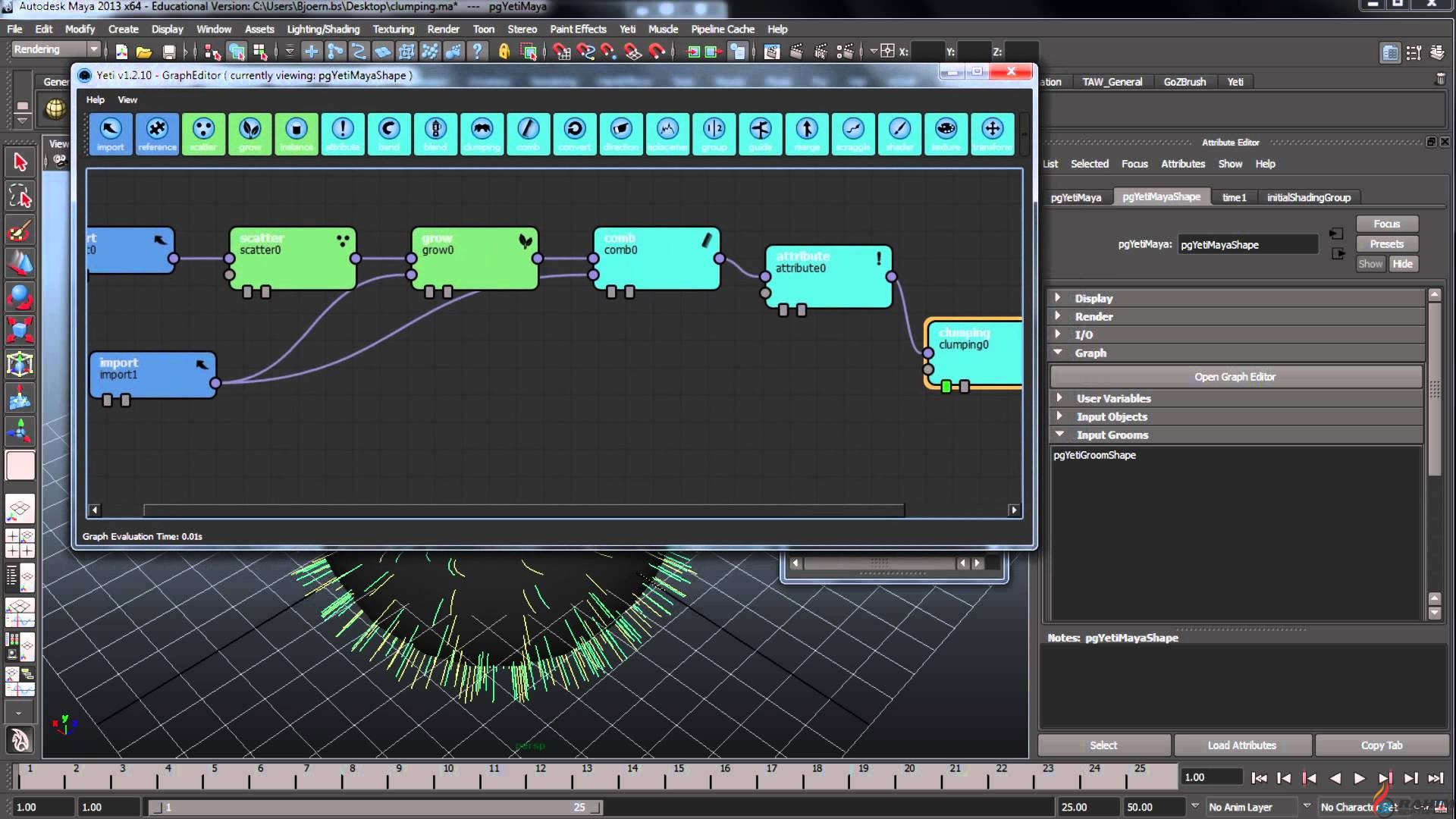
Task: Add a comb node from toolbar
Action: coord(528,133)
